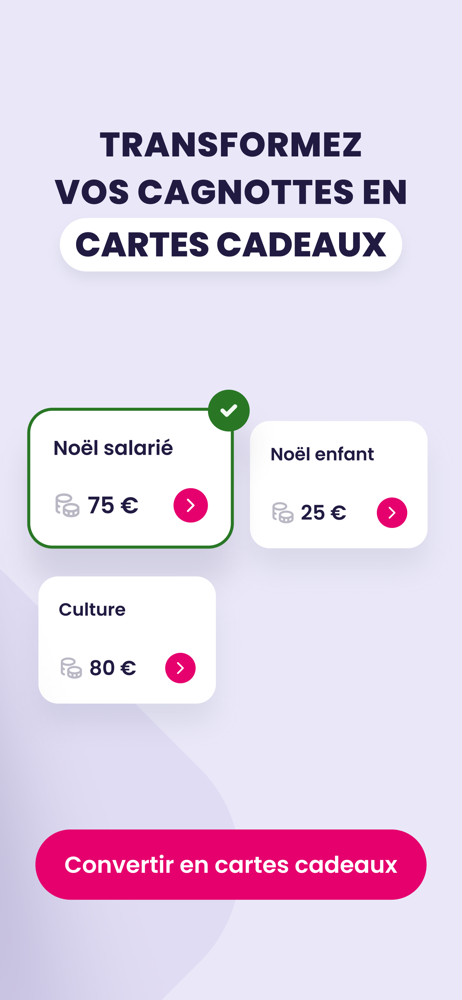
Task: Click the coins icon beside 25 €
Action: pos(283,513)
